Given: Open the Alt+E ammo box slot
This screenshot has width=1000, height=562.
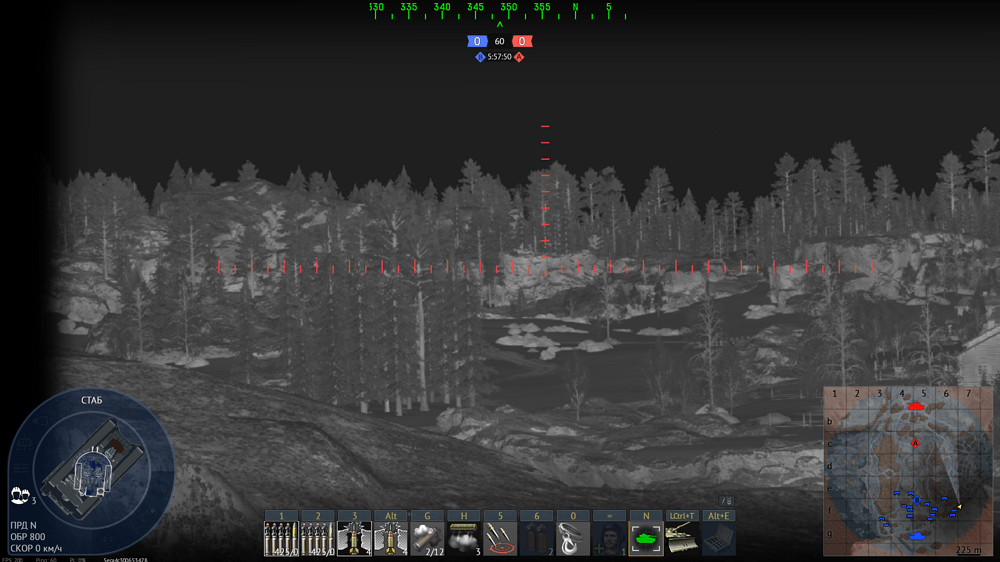Looking at the screenshot, I should [718, 538].
